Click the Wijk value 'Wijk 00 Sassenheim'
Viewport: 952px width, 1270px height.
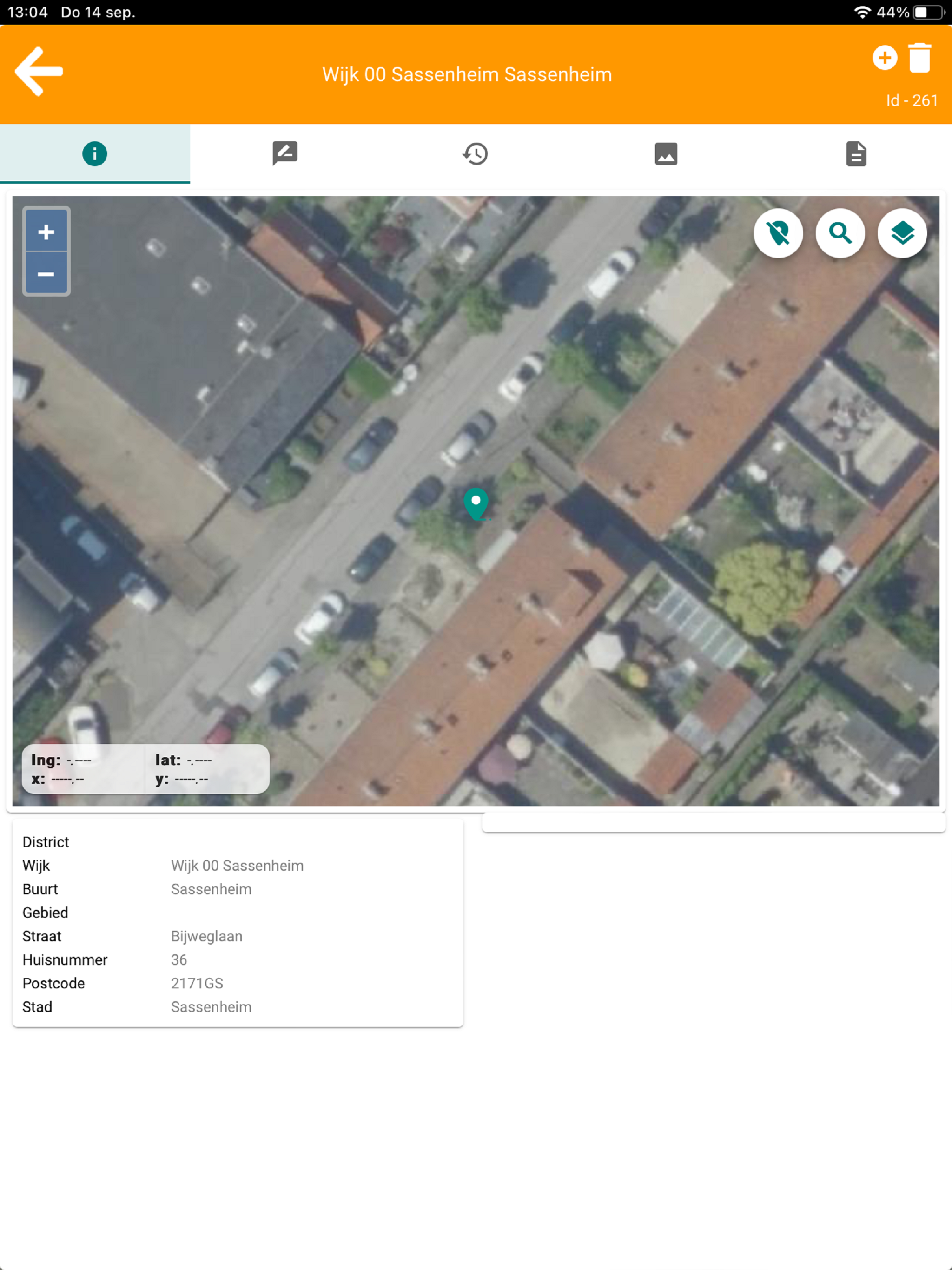tap(237, 865)
